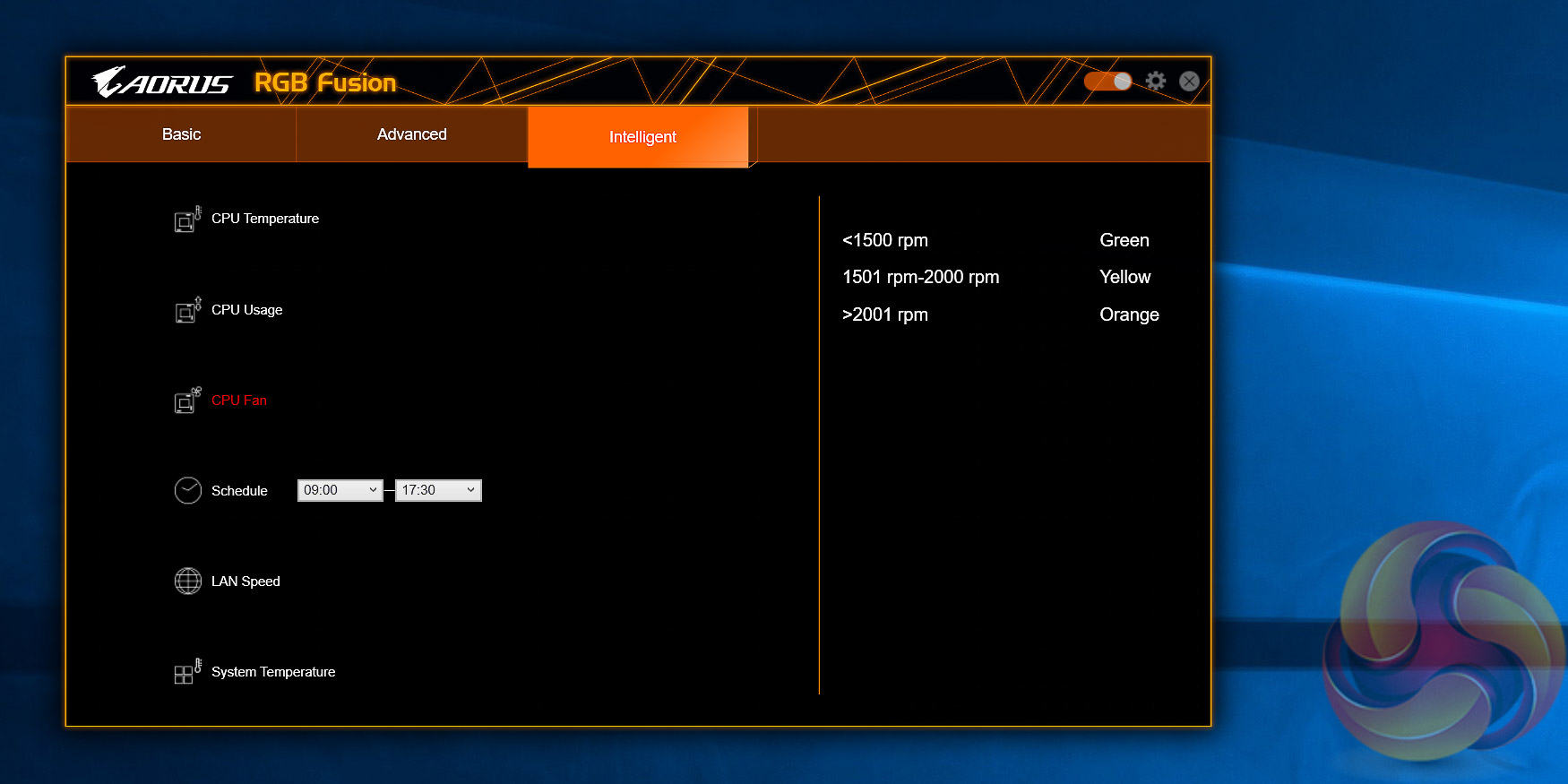Click the System Temperature icon

186,672
